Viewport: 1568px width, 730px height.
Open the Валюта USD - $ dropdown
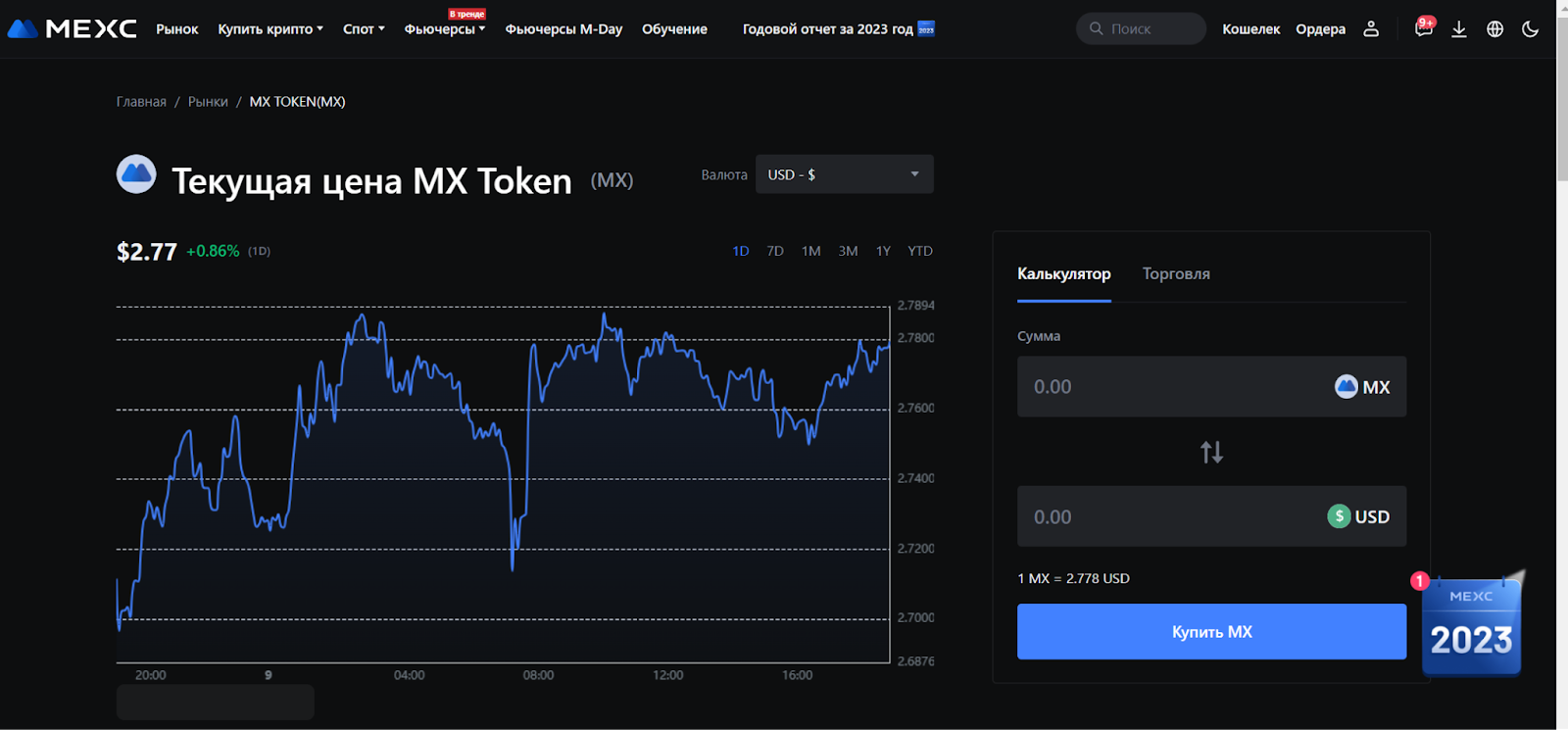click(844, 174)
